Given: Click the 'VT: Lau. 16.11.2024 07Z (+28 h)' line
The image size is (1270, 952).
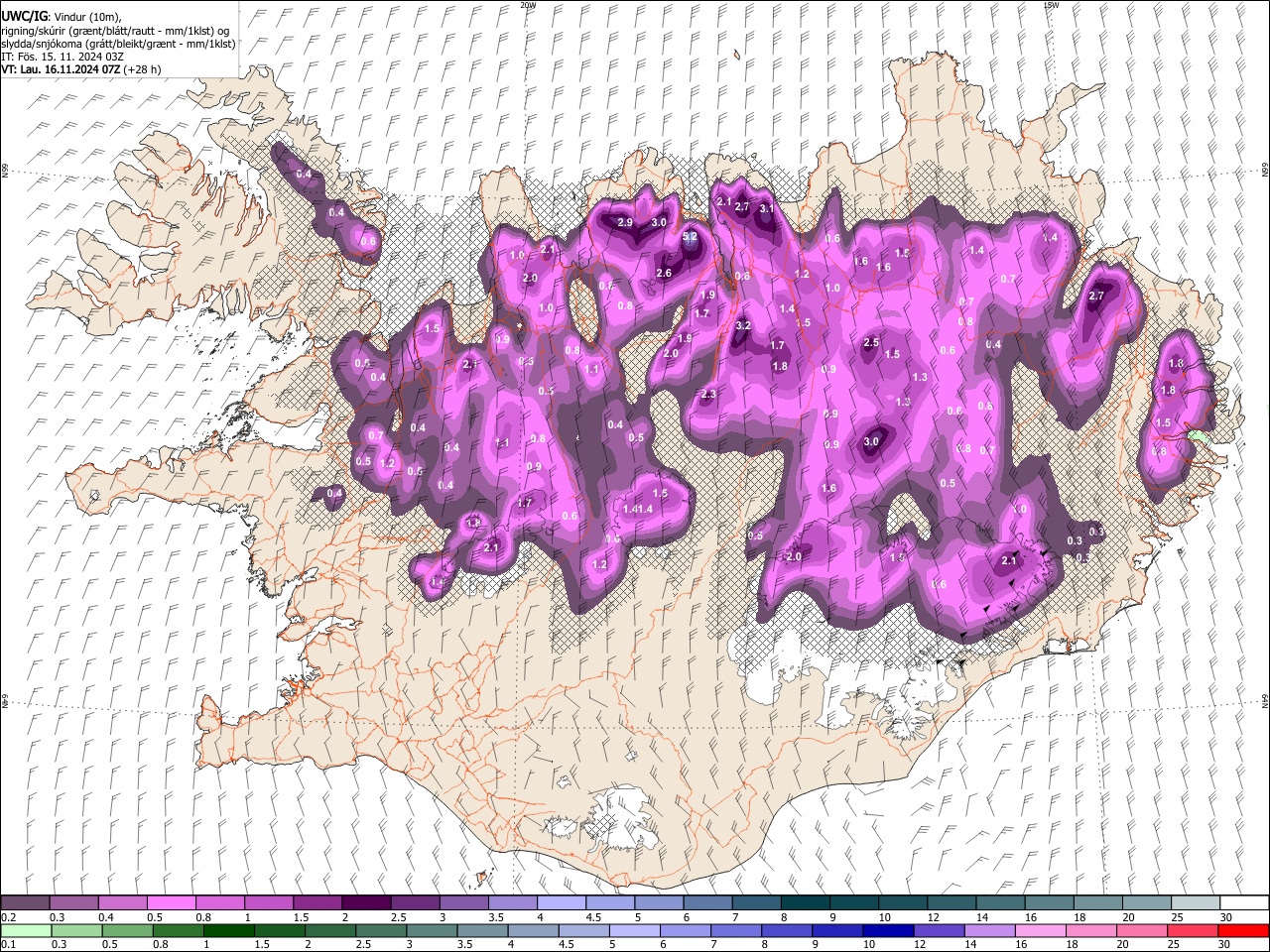Looking at the screenshot, I should 81,69.
